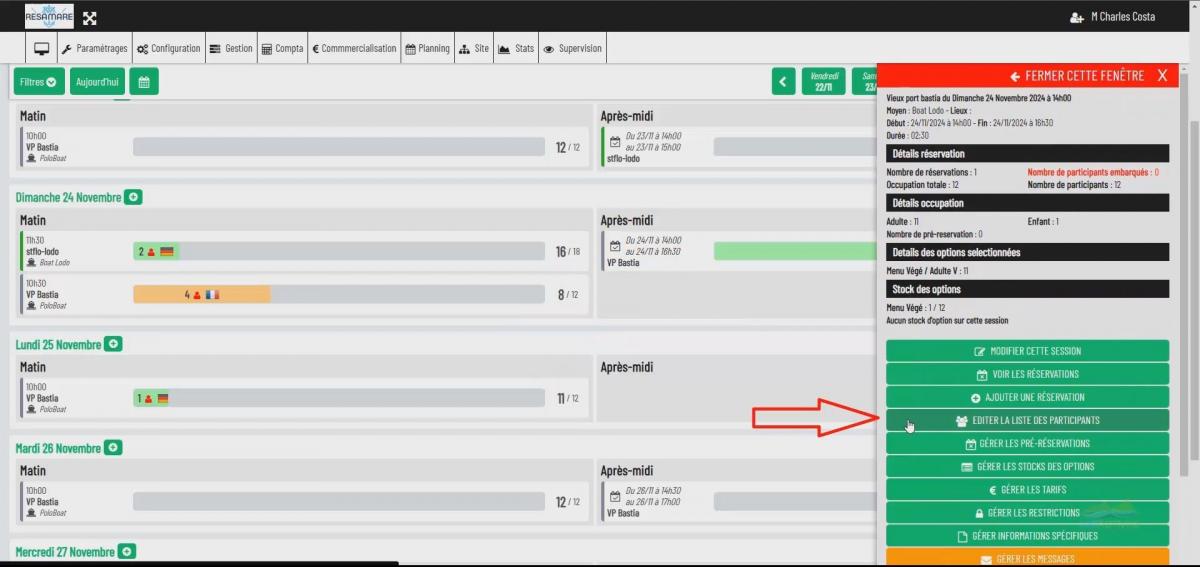Open the Paramétrages menu
Screen dimensions: 1200x567
94,48
